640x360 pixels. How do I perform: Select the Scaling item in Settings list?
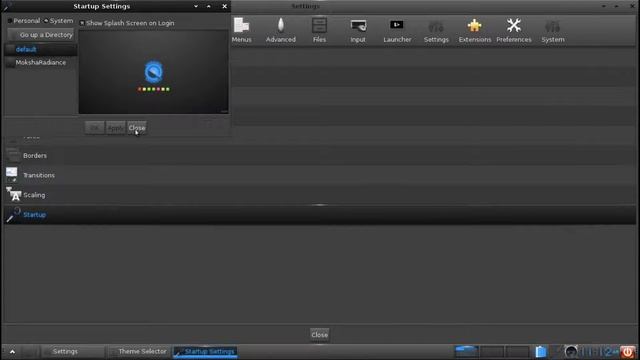(x=320, y=195)
